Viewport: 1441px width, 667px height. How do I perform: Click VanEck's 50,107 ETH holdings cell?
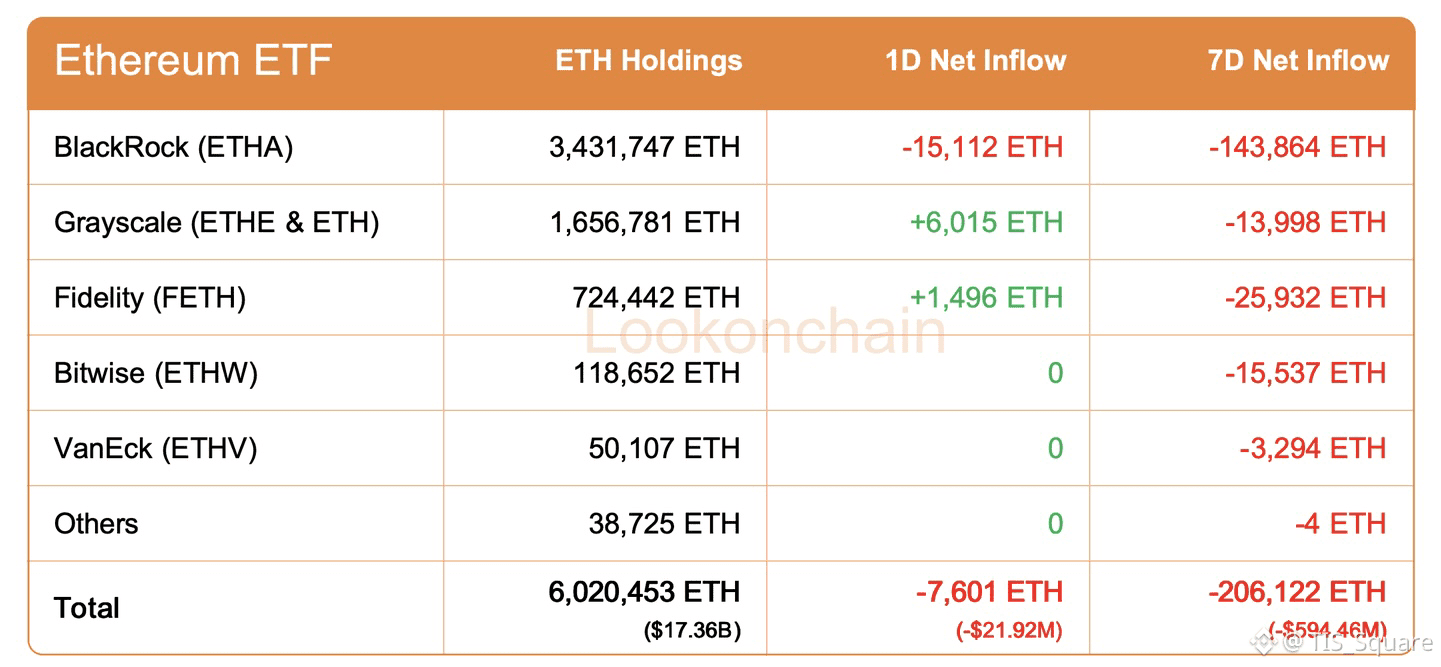tap(665, 448)
